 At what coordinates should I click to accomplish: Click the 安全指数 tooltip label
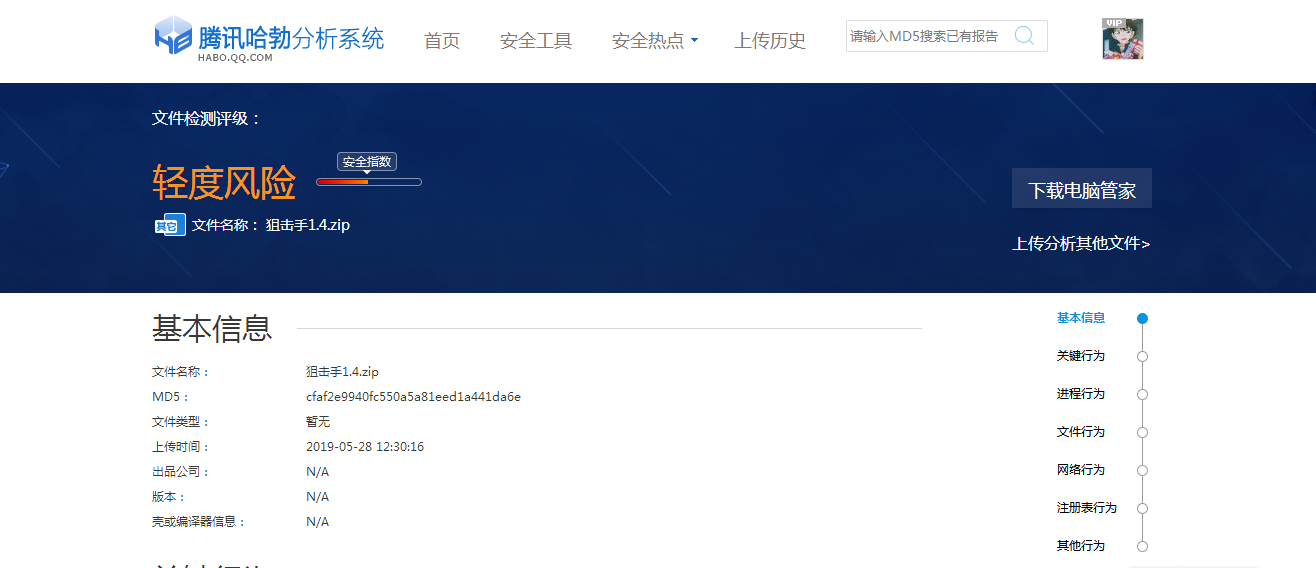(367, 162)
